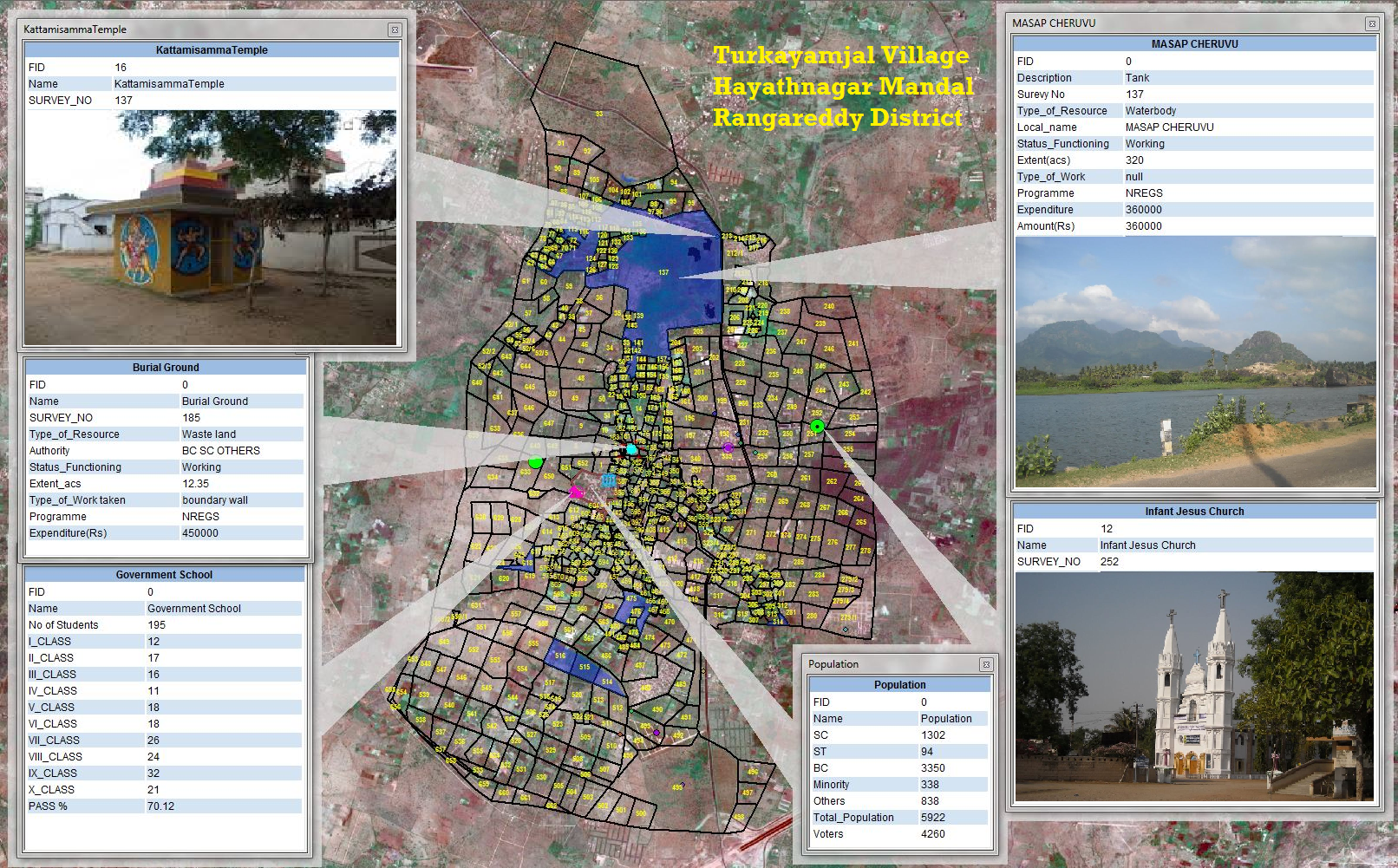The width and height of the screenshot is (1398, 868).
Task: Select the solid green marker near parcel 633
Action: tap(535, 463)
